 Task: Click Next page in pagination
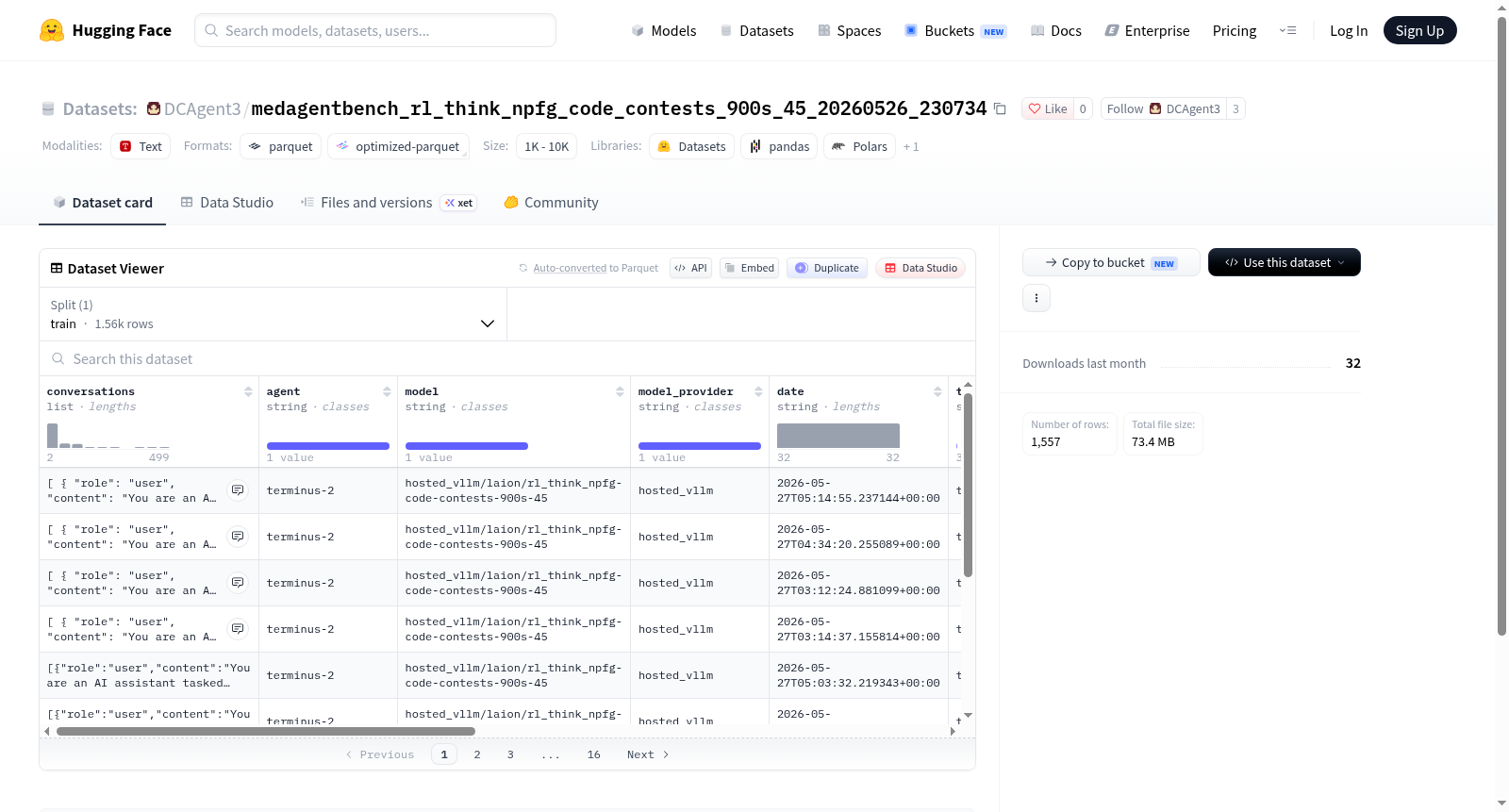pos(648,754)
